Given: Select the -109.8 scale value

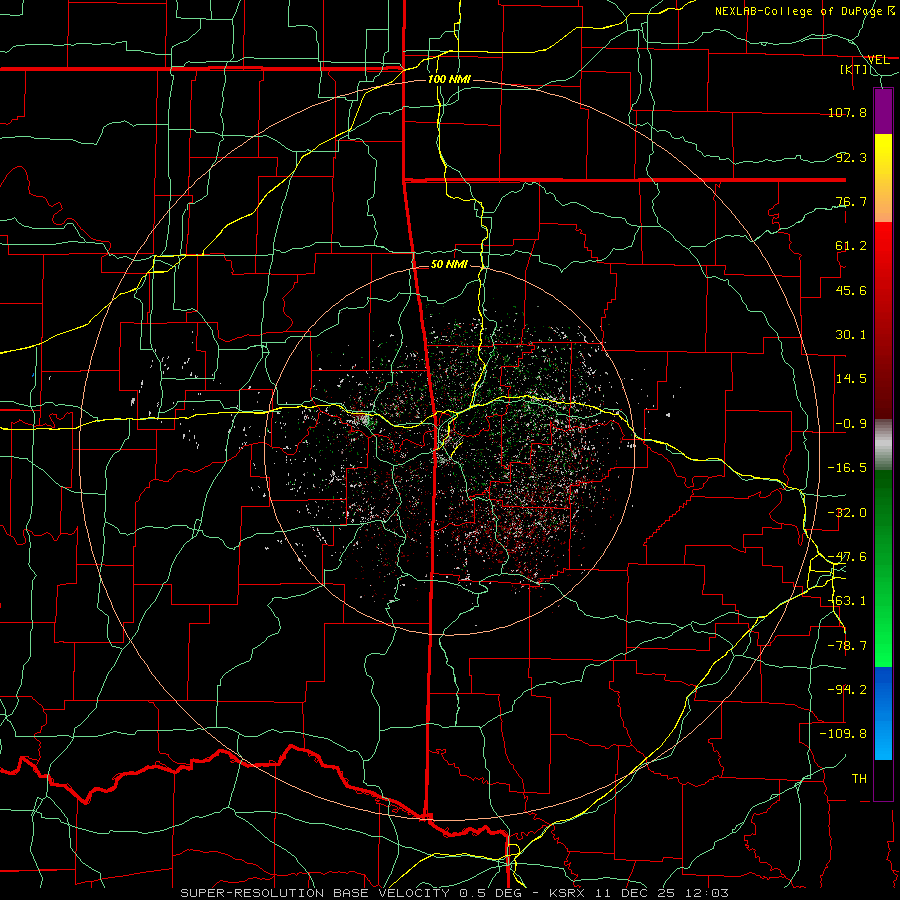Looking at the screenshot, I should click(x=843, y=734).
